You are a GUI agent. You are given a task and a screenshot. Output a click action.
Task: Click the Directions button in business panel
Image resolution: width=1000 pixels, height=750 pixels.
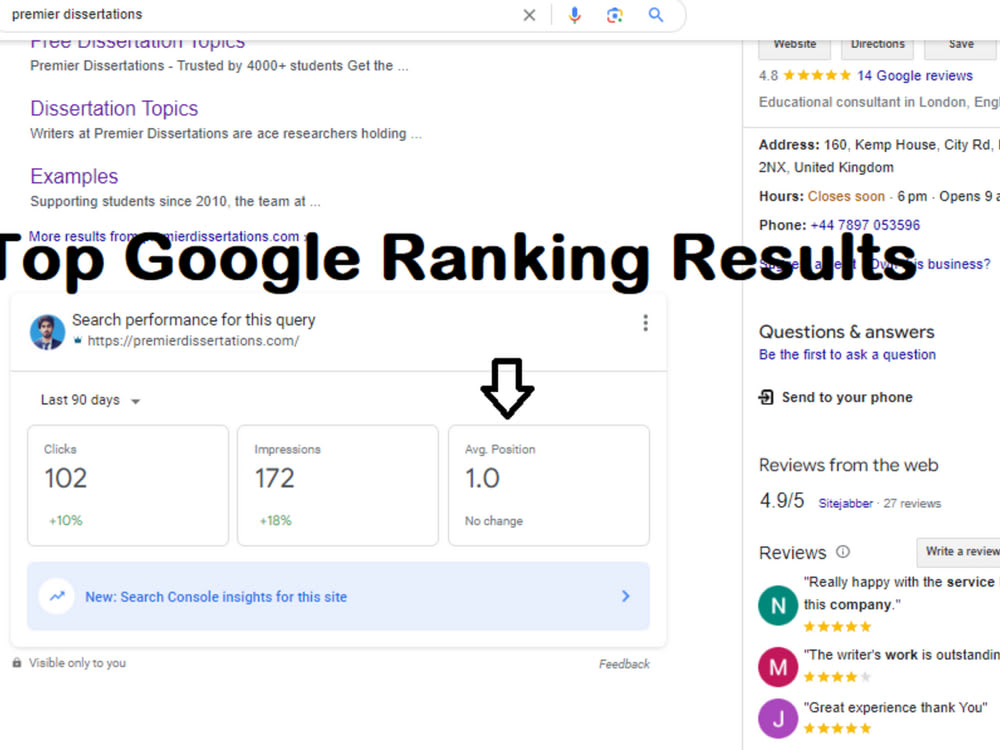[878, 46]
